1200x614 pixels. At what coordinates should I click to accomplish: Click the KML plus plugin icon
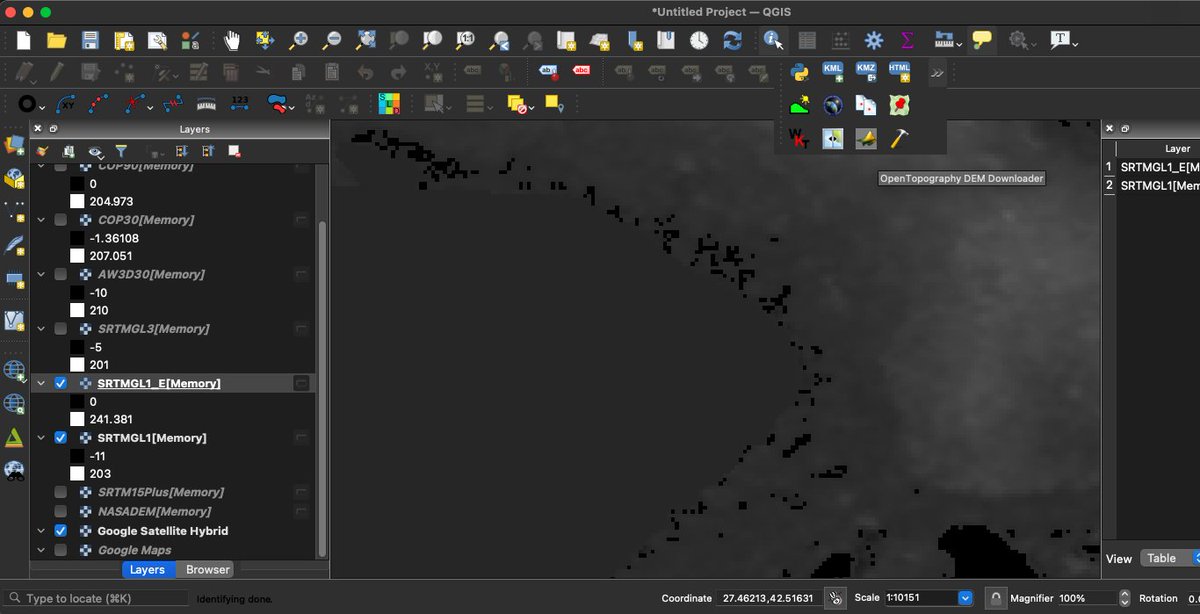click(833, 72)
